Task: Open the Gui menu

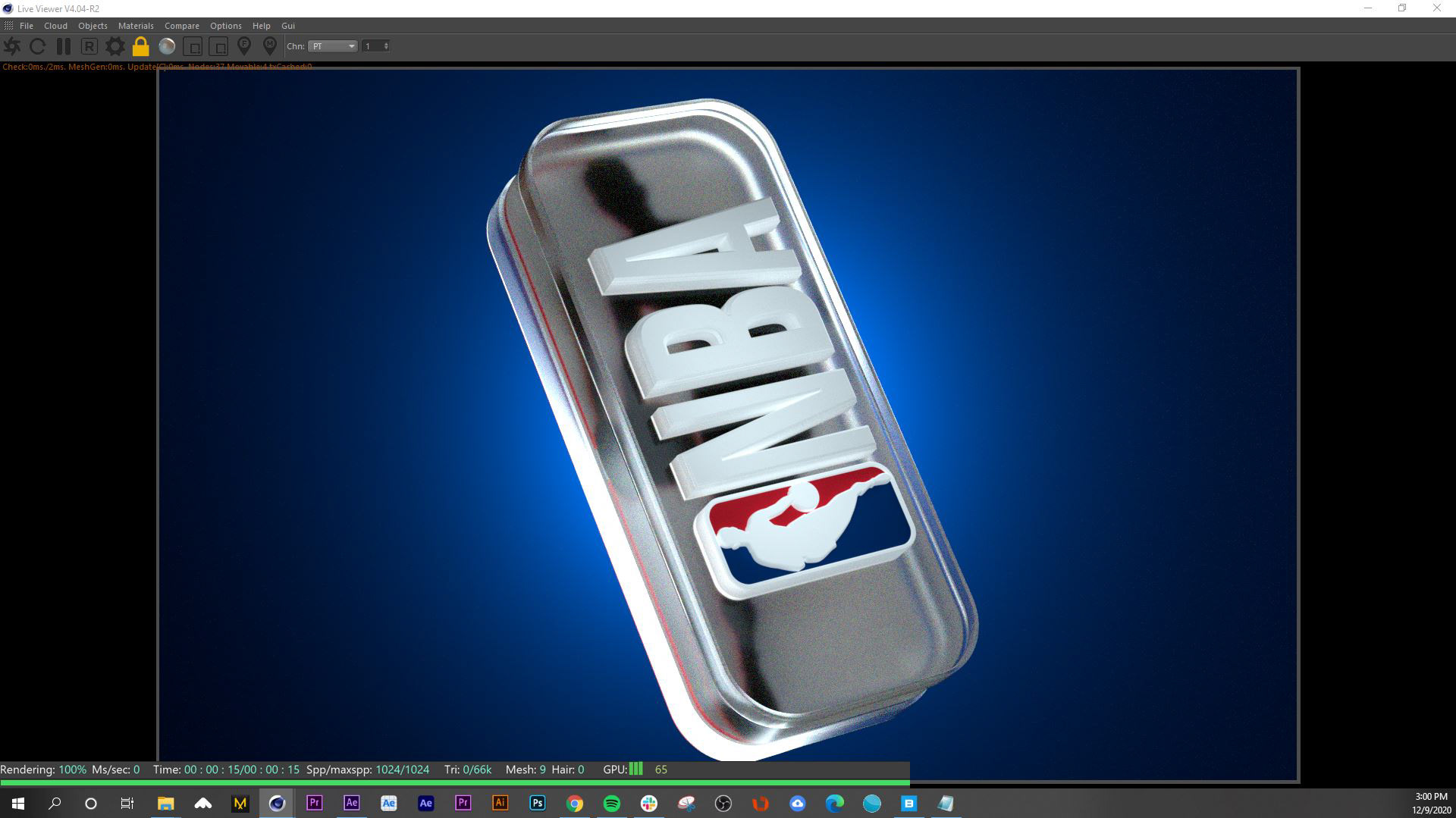Action: pos(288,26)
